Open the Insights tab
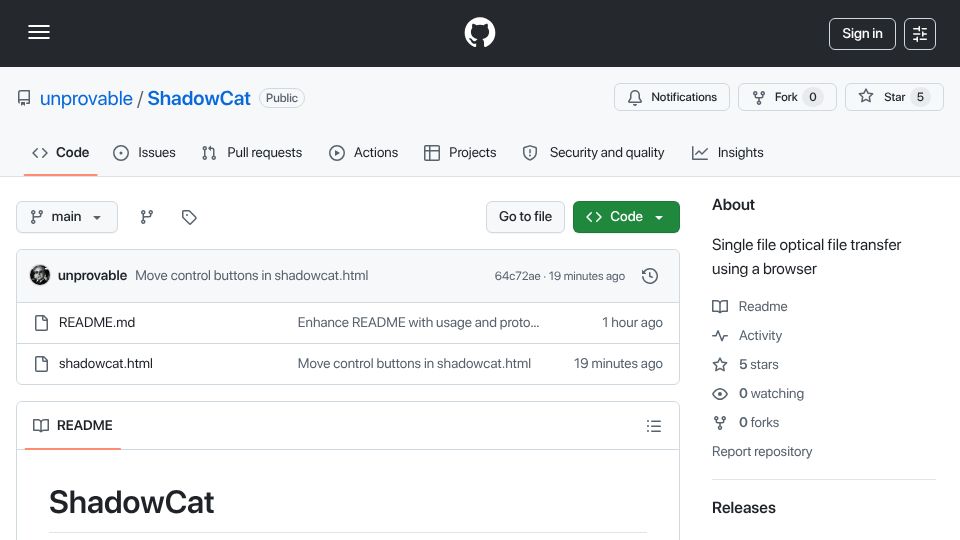Screen dimensions: 960x540 728,152
